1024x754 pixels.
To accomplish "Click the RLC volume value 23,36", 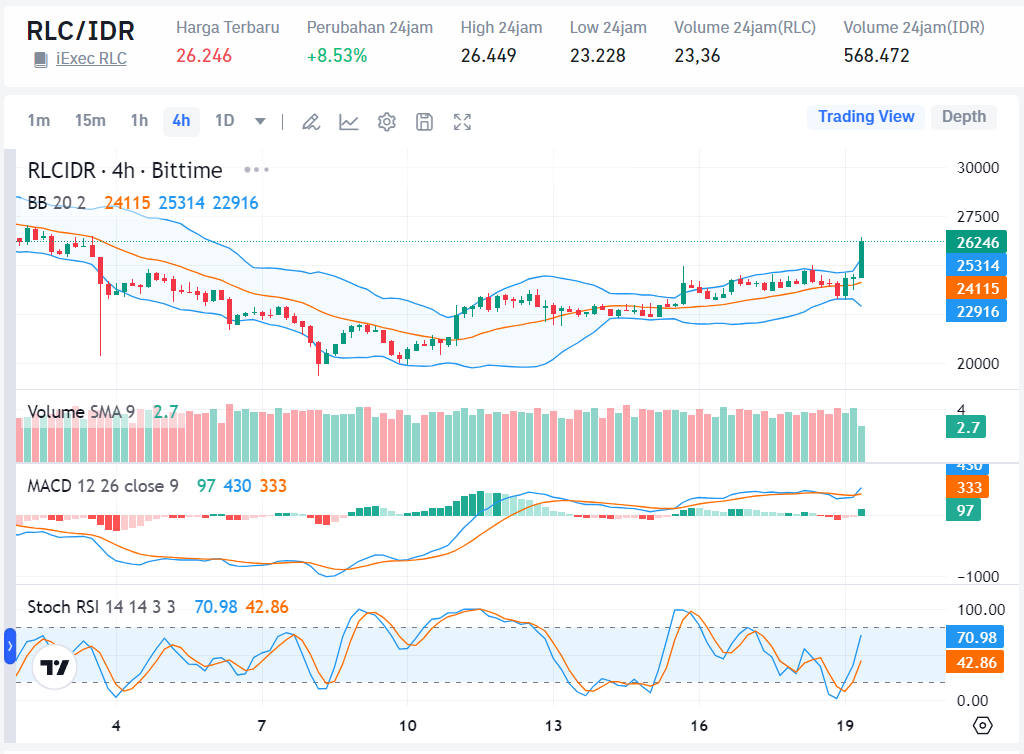I will (697, 56).
